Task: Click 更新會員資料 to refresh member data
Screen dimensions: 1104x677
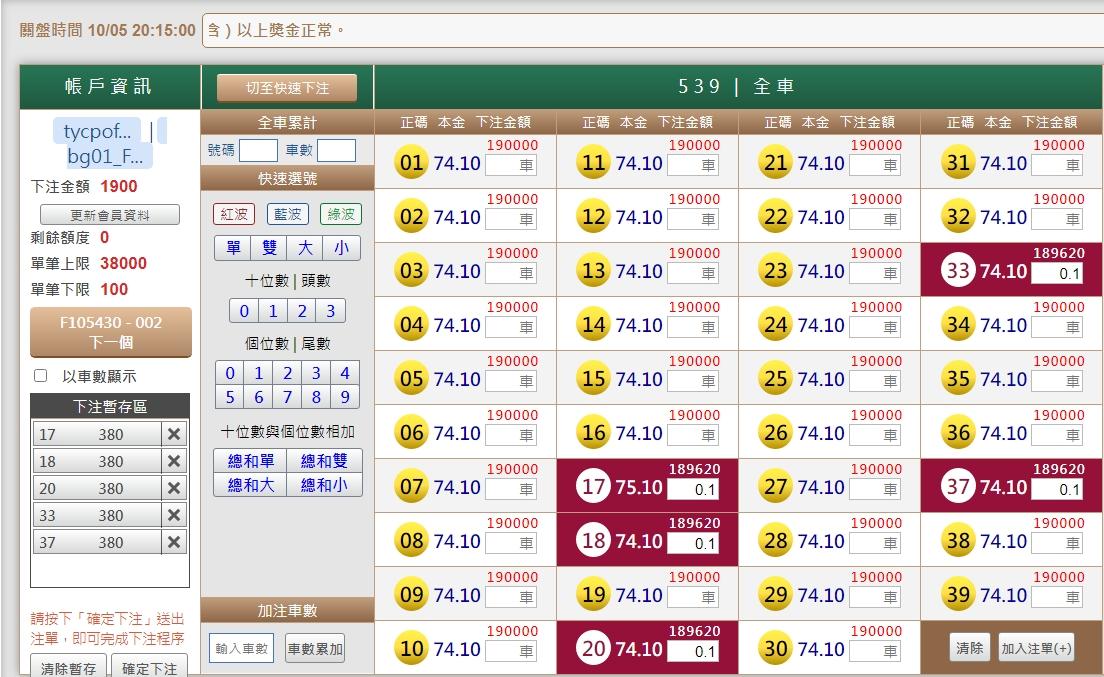Action: [110, 215]
